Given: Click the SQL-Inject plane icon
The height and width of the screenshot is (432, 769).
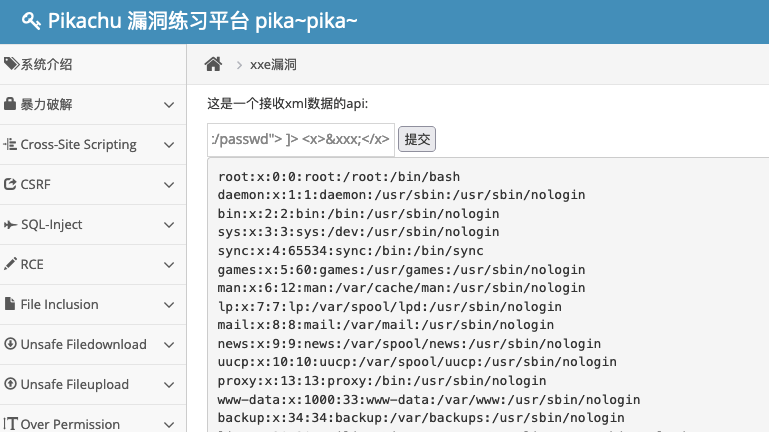Looking at the screenshot, I should click(x=10, y=225).
